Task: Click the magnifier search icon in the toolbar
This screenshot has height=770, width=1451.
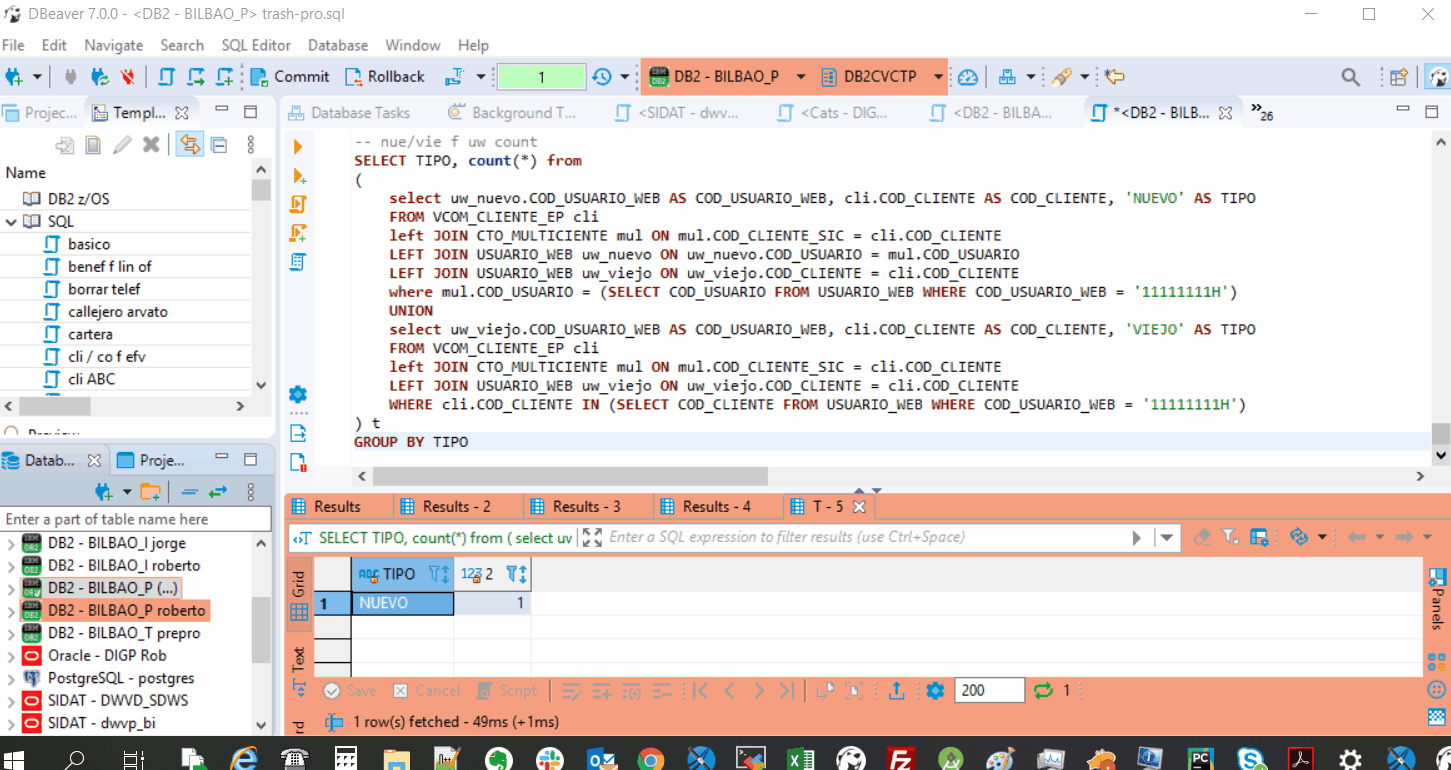Action: [x=1350, y=77]
